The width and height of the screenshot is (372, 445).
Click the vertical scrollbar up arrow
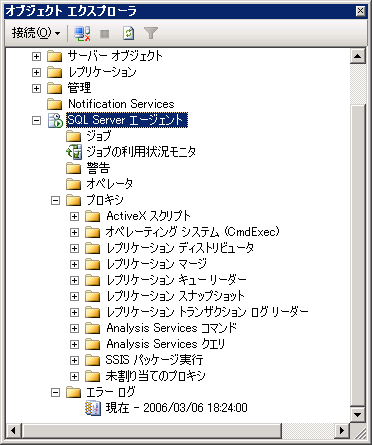pyautogui.click(x=358, y=56)
